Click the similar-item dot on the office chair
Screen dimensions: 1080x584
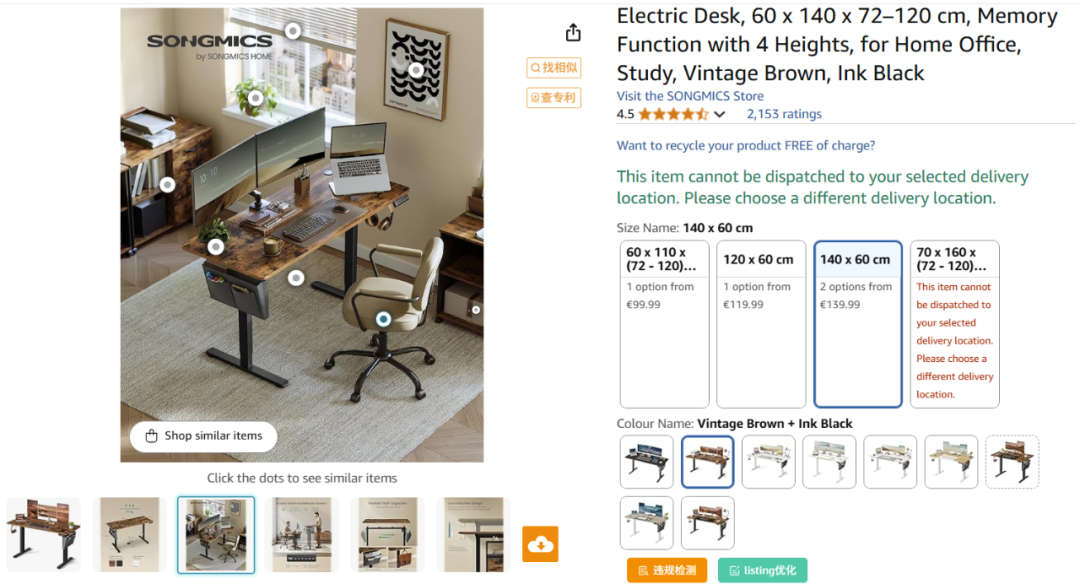pos(384,319)
